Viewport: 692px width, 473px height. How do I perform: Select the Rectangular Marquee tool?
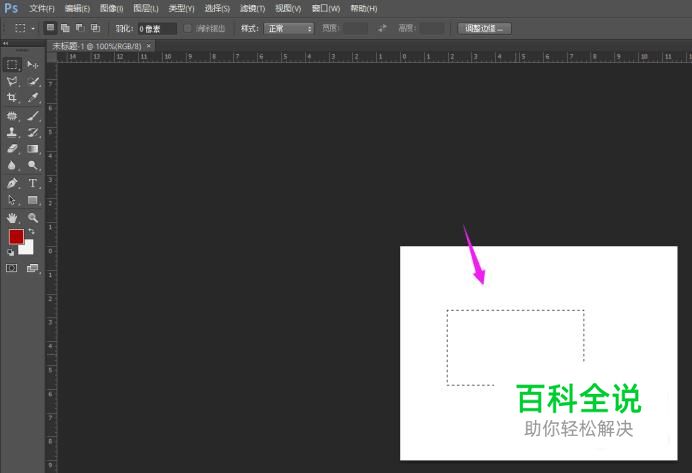pyautogui.click(x=13, y=64)
